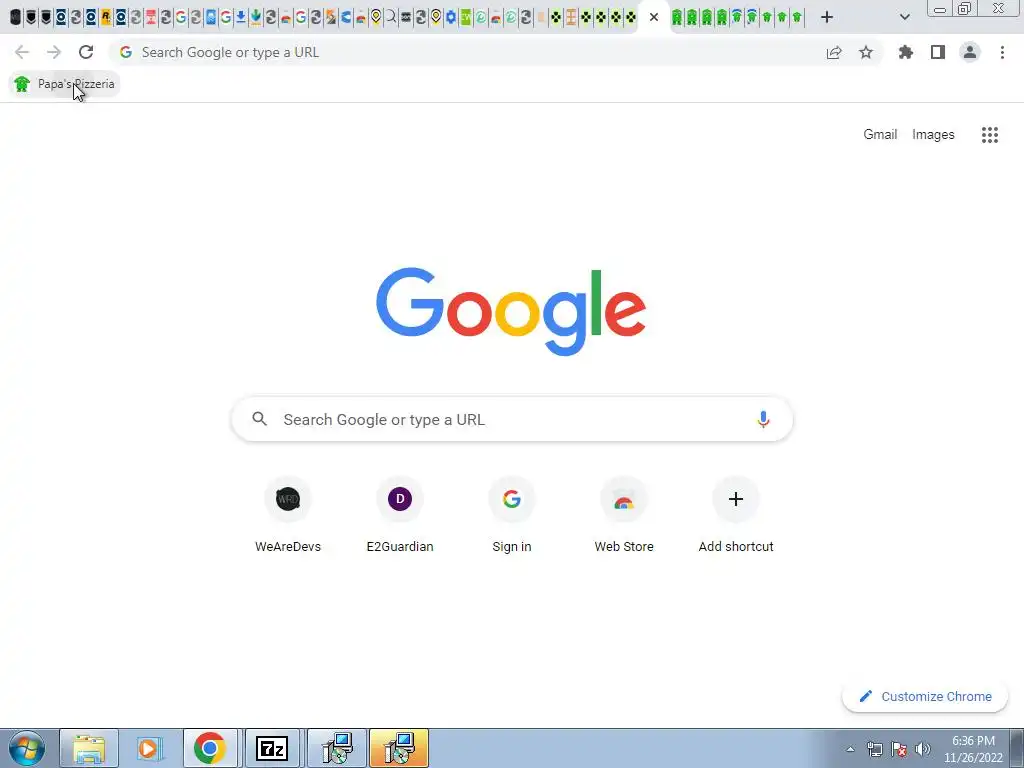
Task: Open the Chrome three-dot menu
Action: pos(1002,52)
